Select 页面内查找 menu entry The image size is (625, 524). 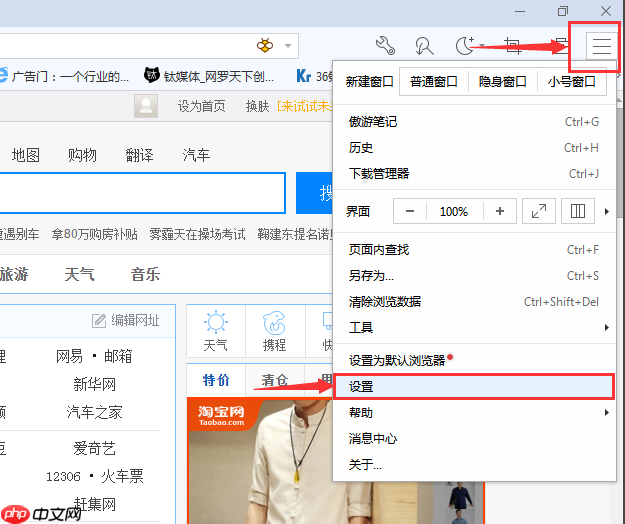coord(474,250)
